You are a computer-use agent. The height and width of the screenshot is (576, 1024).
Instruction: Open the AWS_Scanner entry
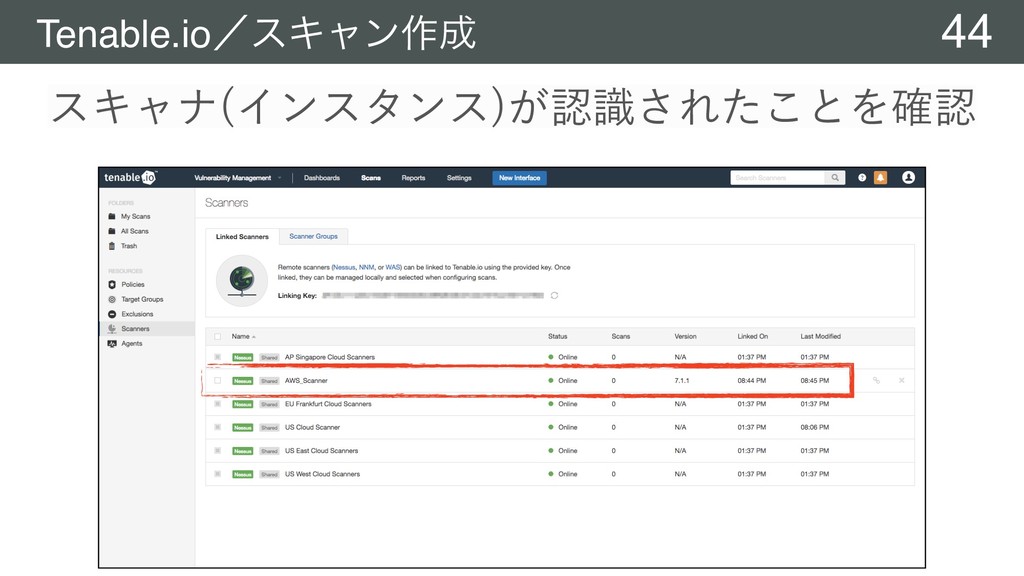coord(306,381)
